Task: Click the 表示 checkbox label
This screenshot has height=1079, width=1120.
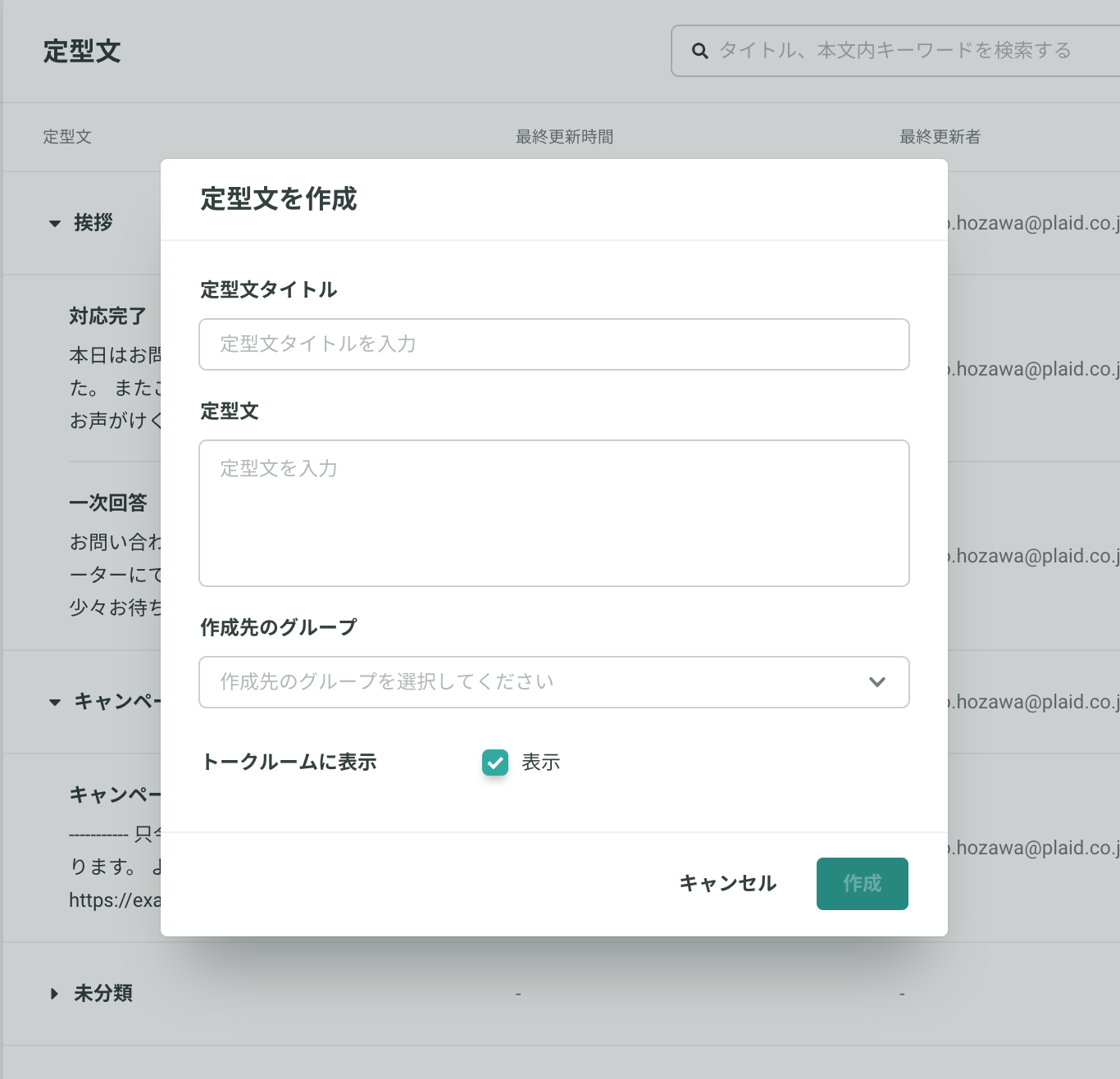Action: click(541, 763)
